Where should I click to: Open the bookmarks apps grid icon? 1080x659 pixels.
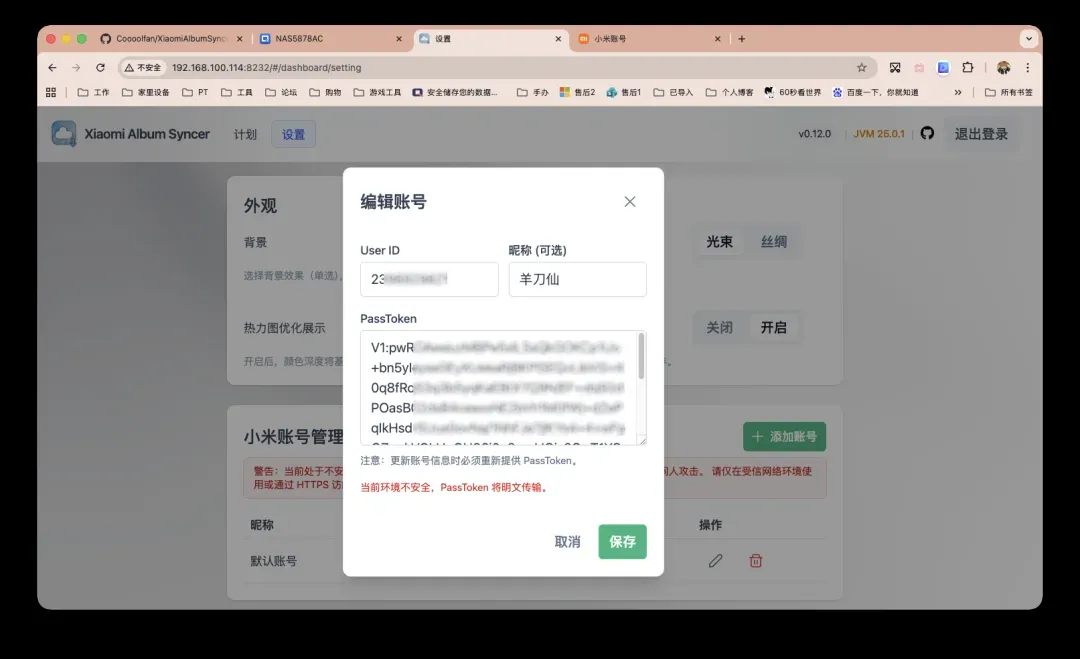[x=51, y=92]
